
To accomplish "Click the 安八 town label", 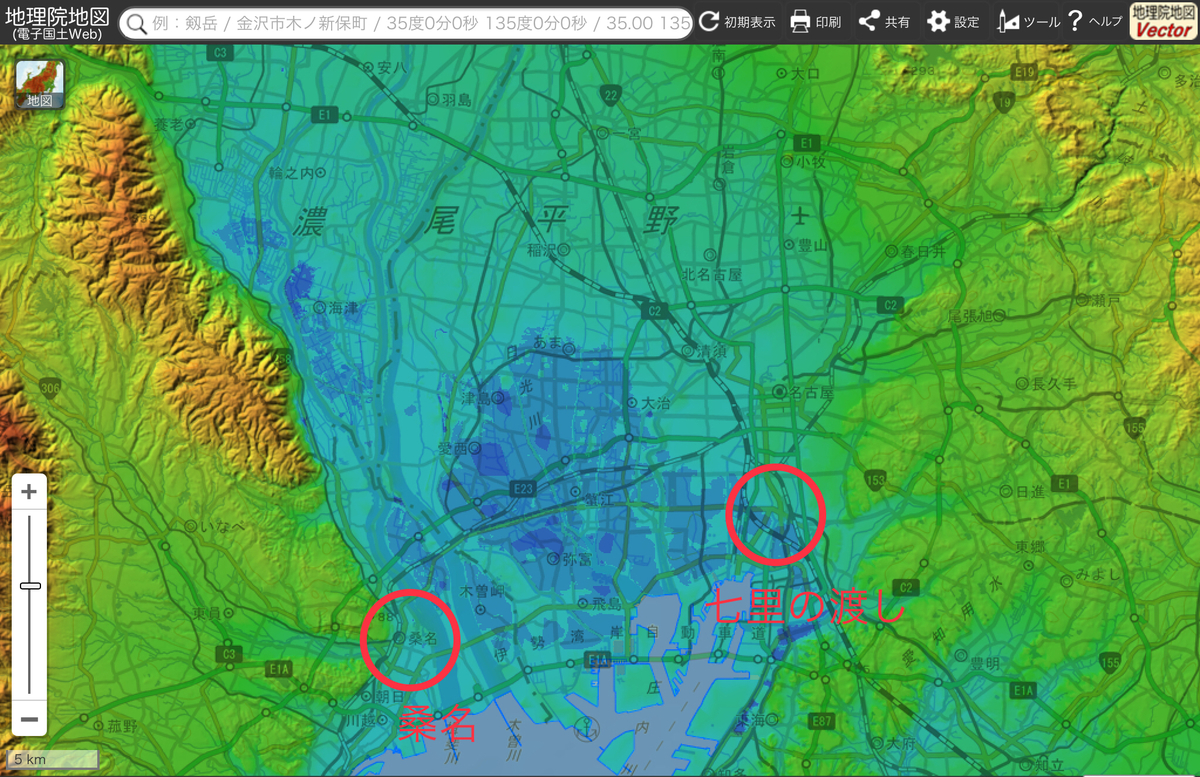I will point(390,68).
